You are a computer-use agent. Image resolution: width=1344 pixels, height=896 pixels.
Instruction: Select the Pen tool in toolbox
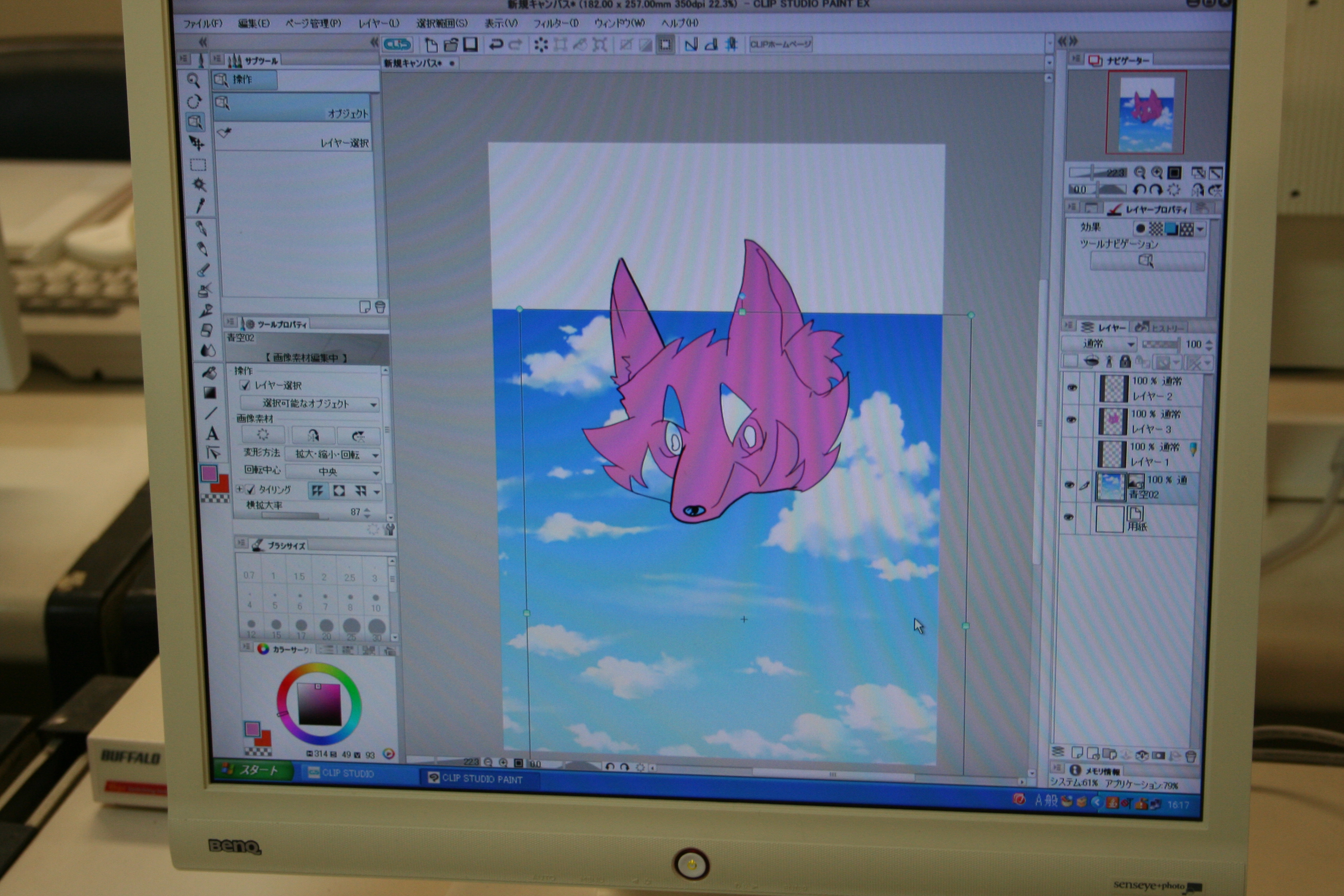coord(201,229)
